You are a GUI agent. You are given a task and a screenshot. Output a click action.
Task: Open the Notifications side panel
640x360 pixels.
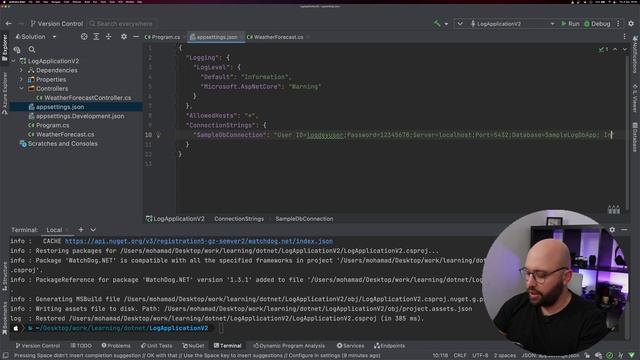tap(635, 55)
